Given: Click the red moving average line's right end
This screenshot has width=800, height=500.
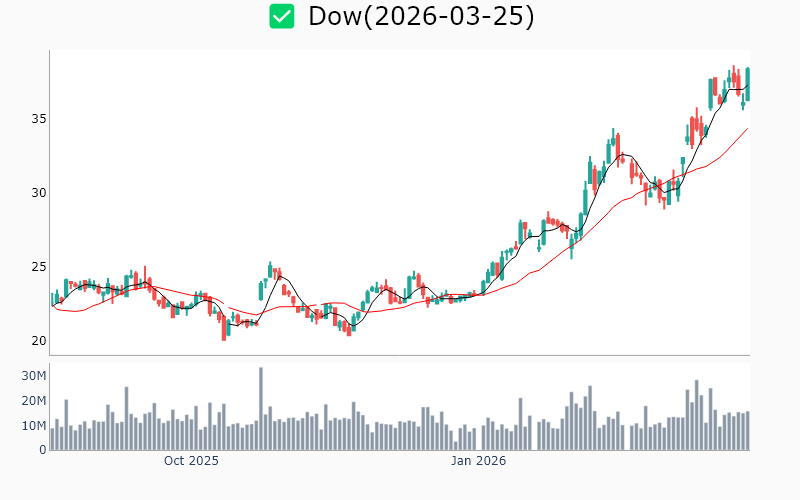Looking at the screenshot, I should [746, 129].
